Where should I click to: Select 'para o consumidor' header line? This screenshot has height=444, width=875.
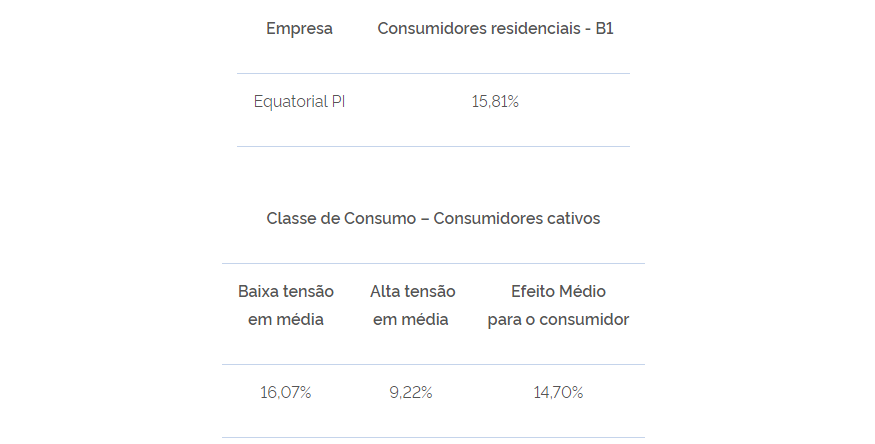(x=559, y=320)
